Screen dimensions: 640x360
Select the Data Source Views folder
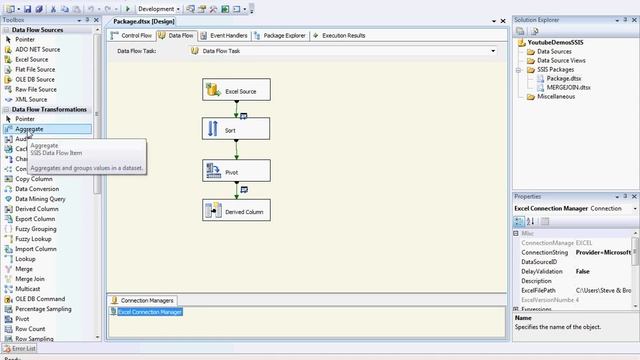[x=561, y=60]
